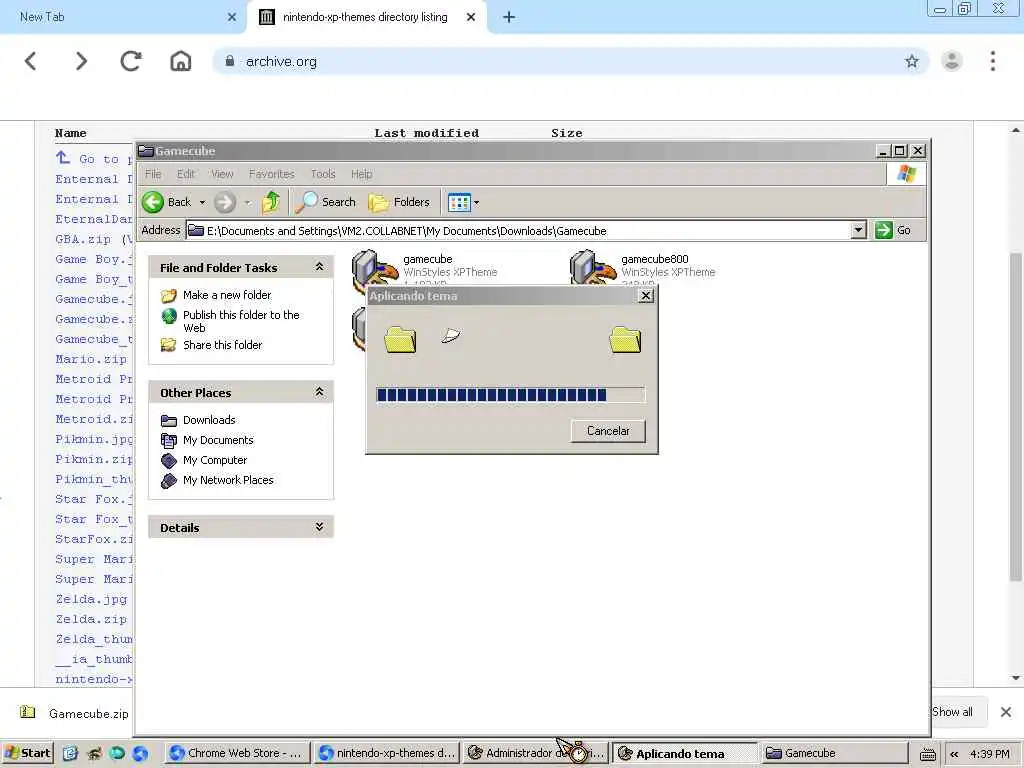Collapse the File and Folder Tasks panel
Image resolution: width=1024 pixels, height=768 pixels.
coord(319,266)
